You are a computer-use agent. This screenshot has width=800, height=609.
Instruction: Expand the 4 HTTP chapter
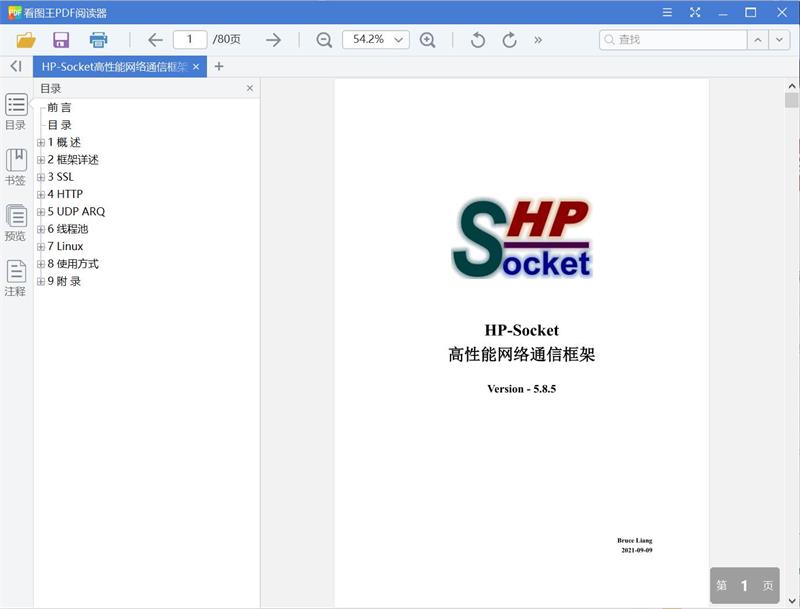(41, 195)
